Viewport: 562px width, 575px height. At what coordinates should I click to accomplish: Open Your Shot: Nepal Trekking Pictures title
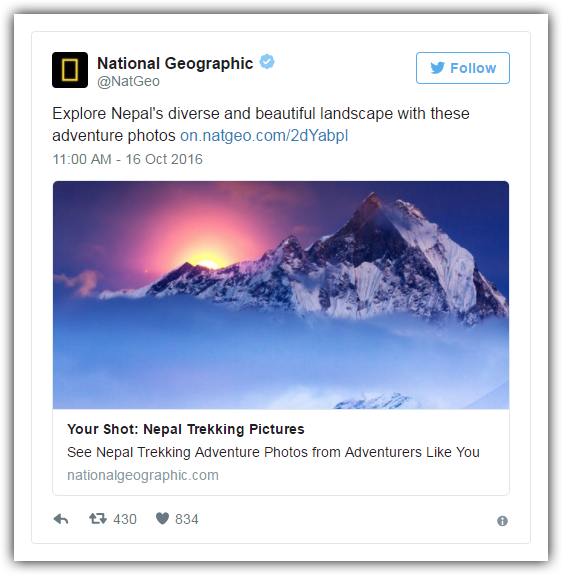tap(186, 429)
